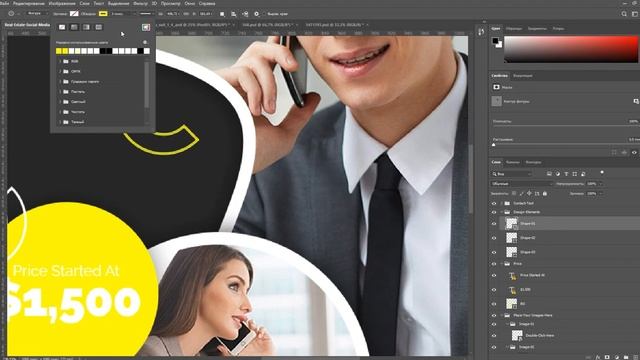Hide the Shape-01 layer
This screenshot has height=360, width=640.
tap(494, 224)
